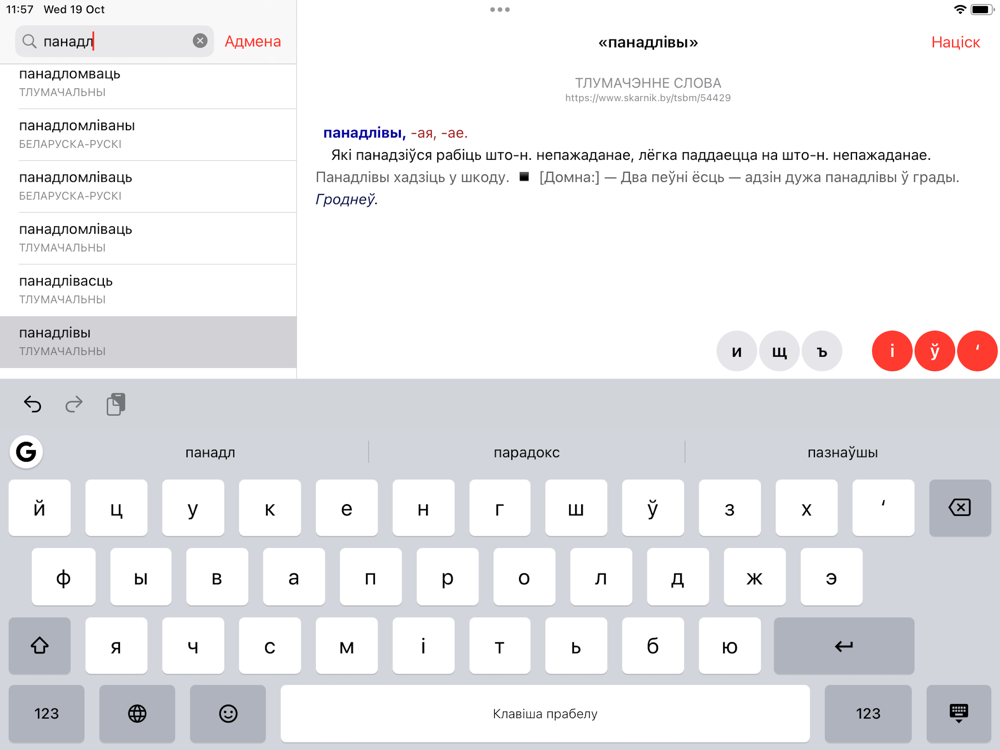
Task: Tap the б key
Action: point(652,645)
